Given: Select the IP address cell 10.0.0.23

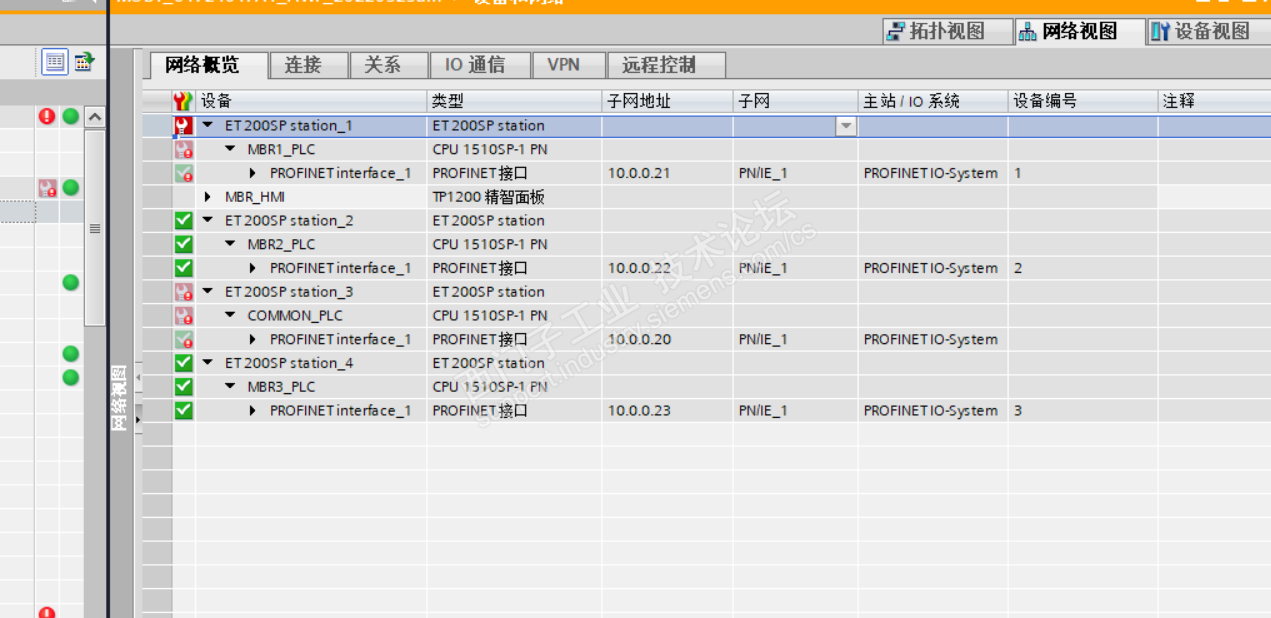Looking at the screenshot, I should pyautogui.click(x=667, y=410).
